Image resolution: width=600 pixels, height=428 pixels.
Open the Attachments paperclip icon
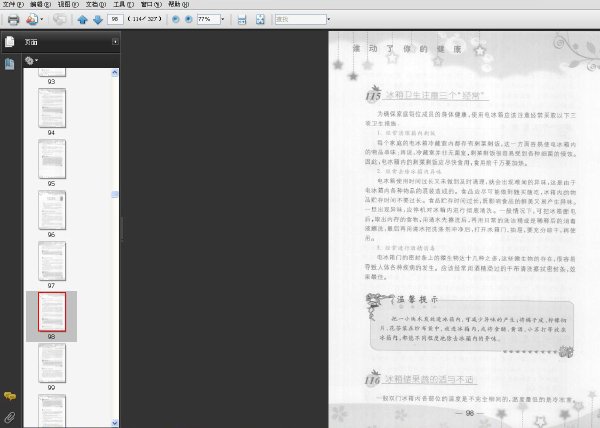click(x=10, y=417)
